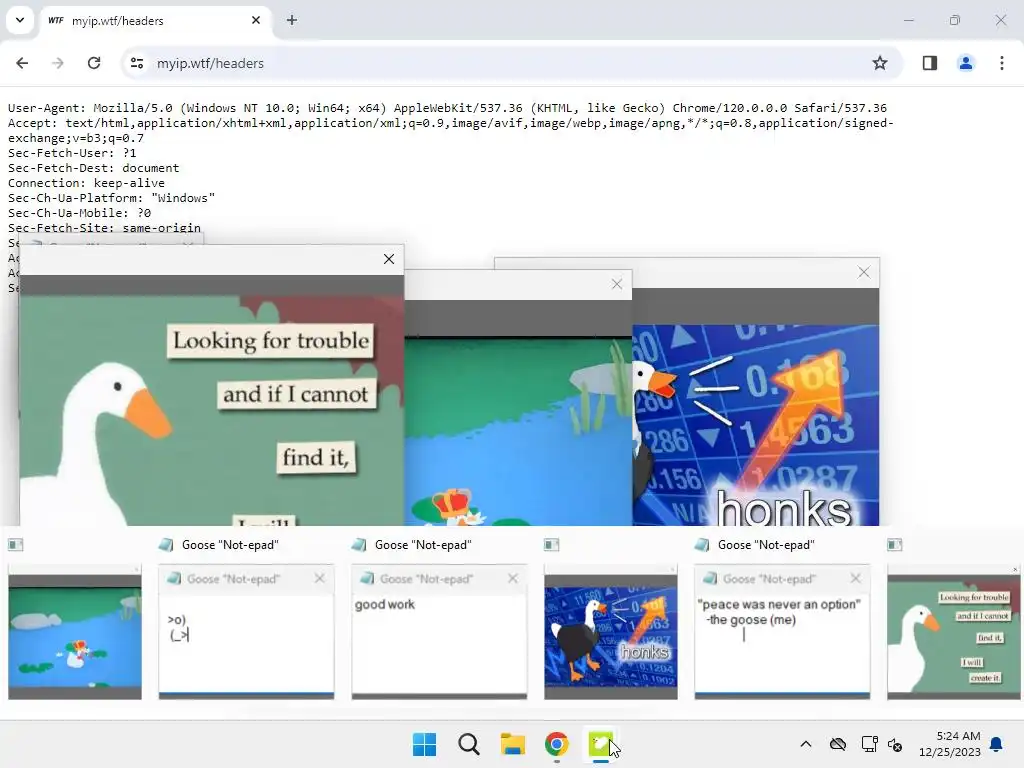
Task: Click the goose app taskbar icon
Action: [601, 744]
